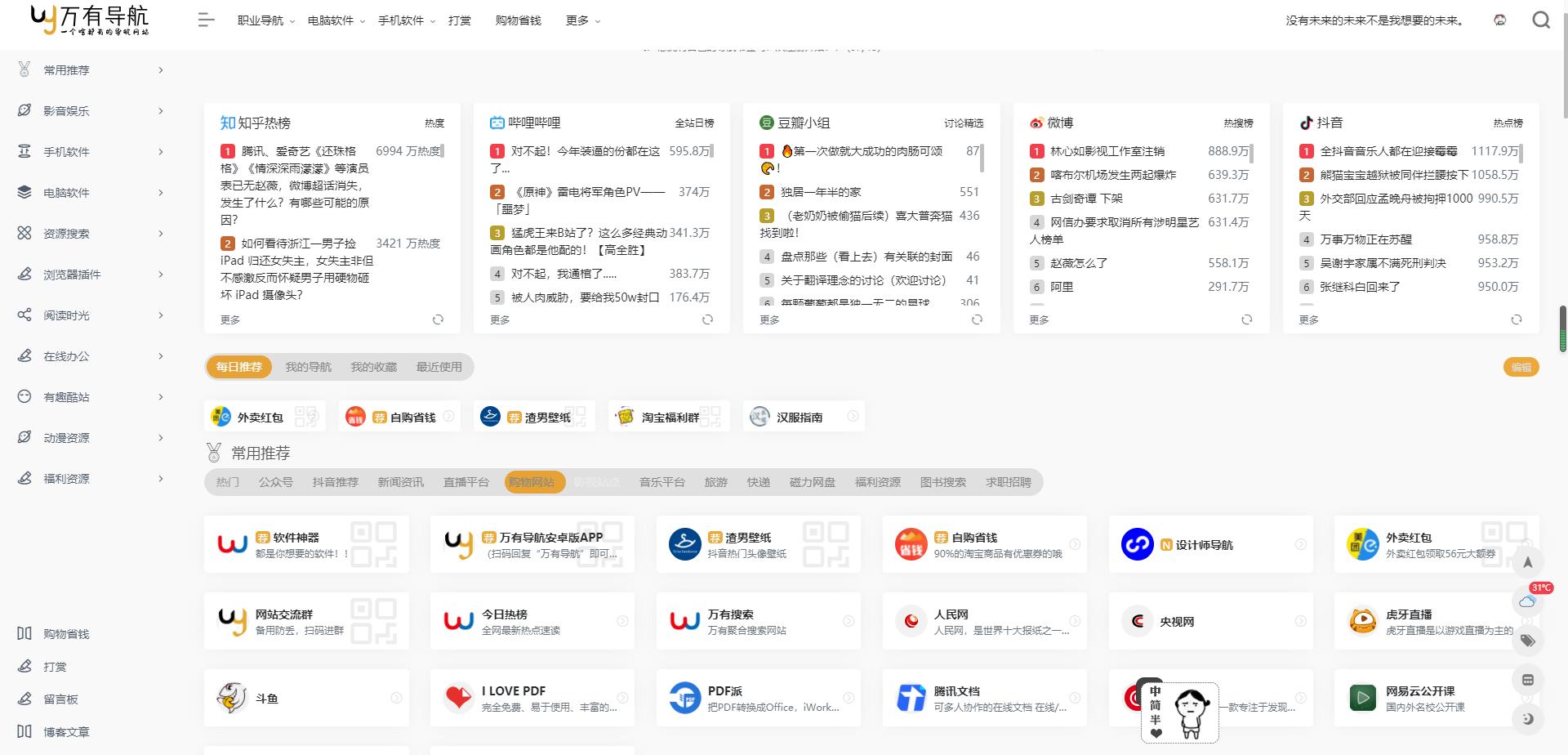Select the 手机软件 sidebar icon
Viewport: 1568px width, 755px height.
[24, 151]
